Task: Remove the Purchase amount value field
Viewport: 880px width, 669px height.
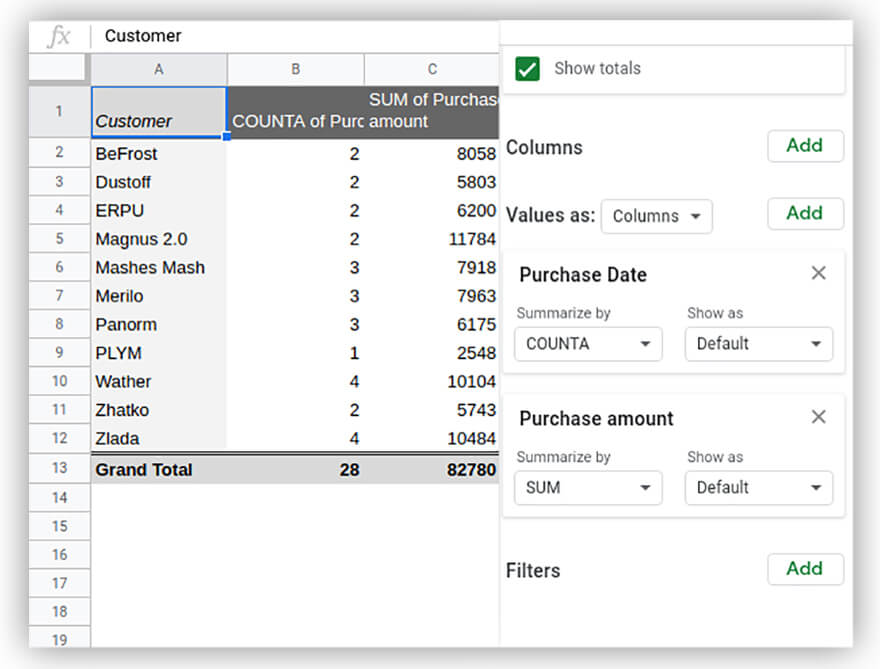Action: pos(818,417)
